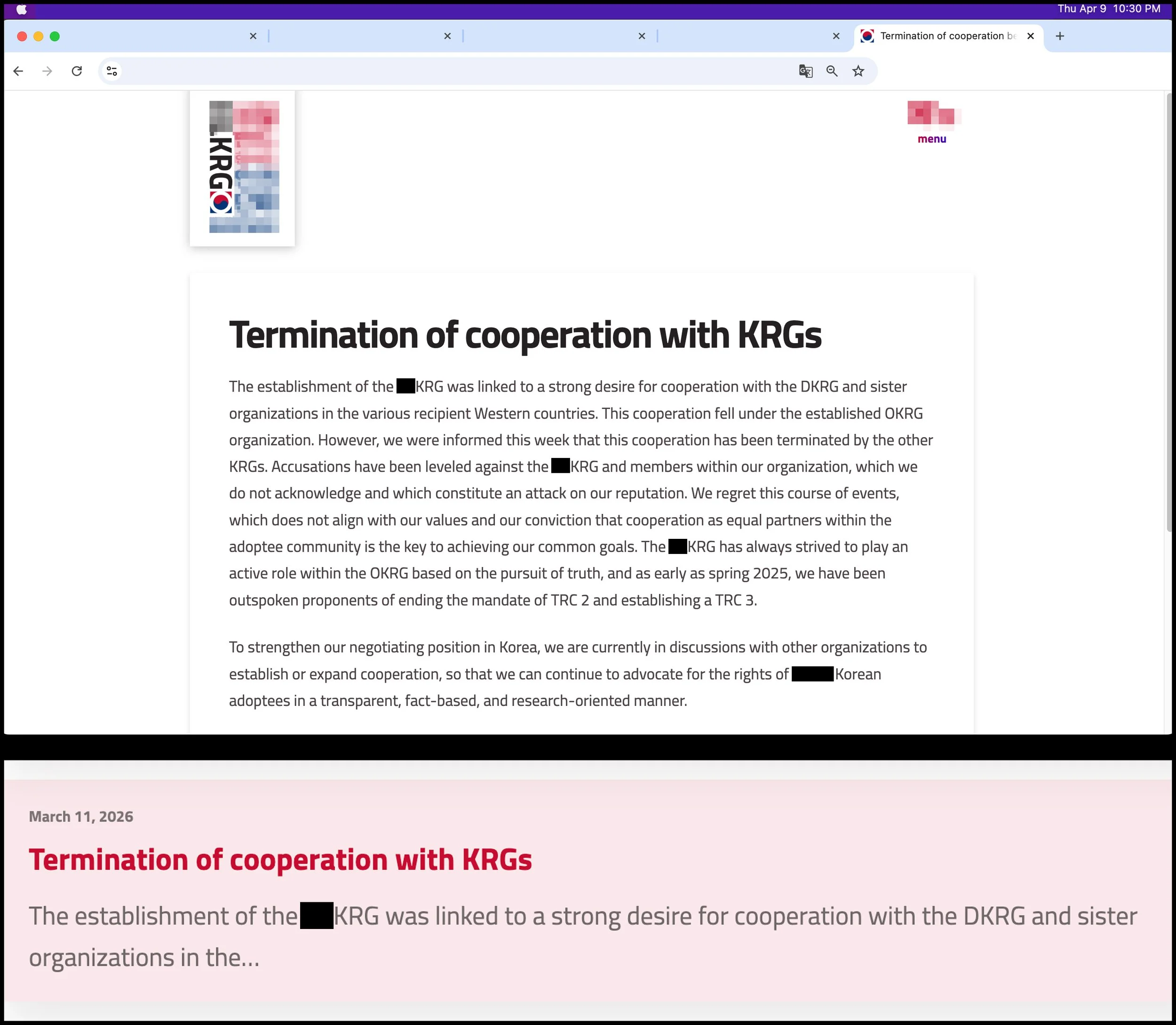Click the Google Translate icon
Viewport: 1176px width, 1025px height.
tap(805, 71)
